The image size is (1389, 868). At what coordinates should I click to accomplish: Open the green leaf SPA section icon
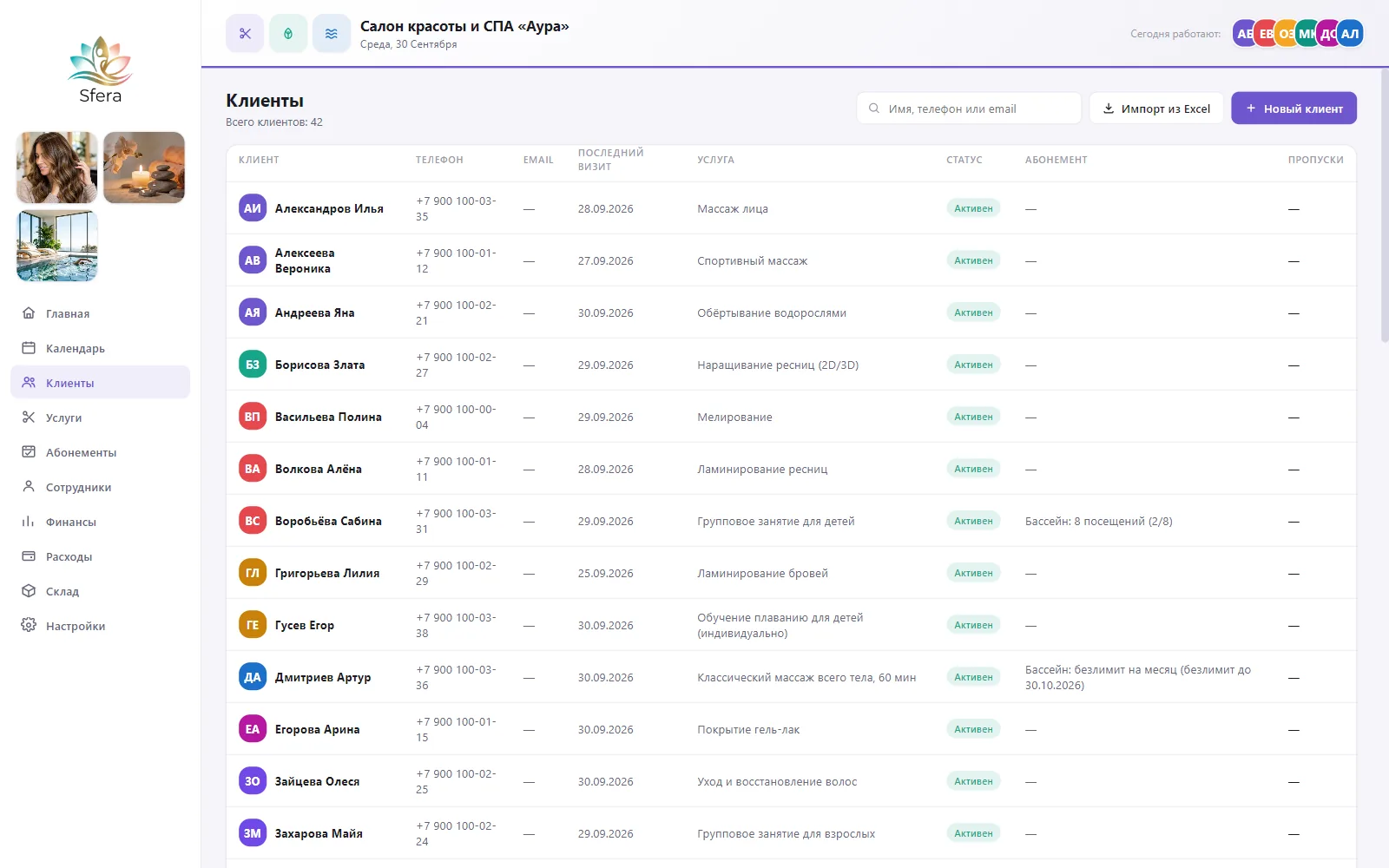tap(288, 34)
